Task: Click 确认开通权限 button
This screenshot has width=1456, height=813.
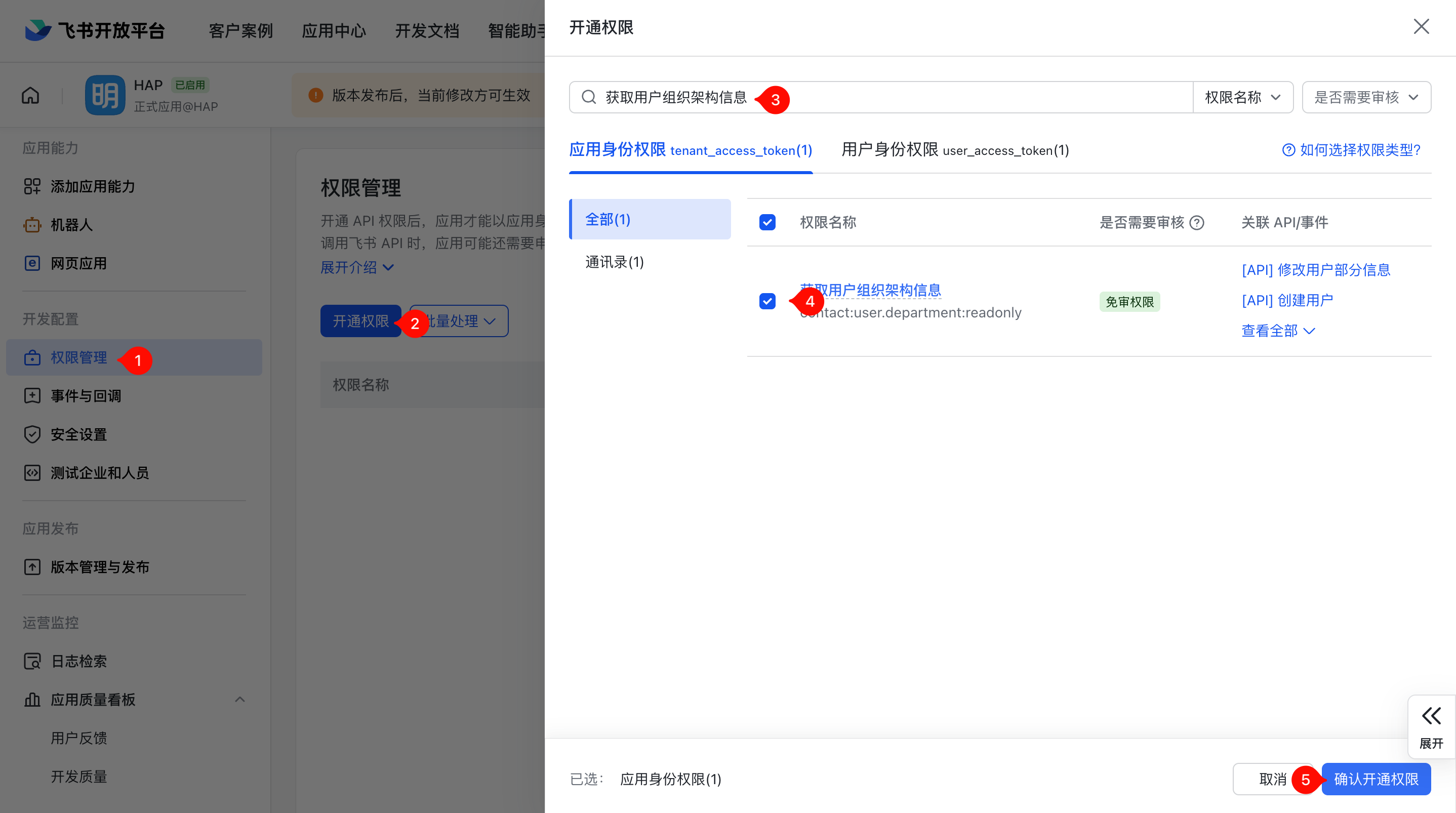Action: pos(1376,779)
